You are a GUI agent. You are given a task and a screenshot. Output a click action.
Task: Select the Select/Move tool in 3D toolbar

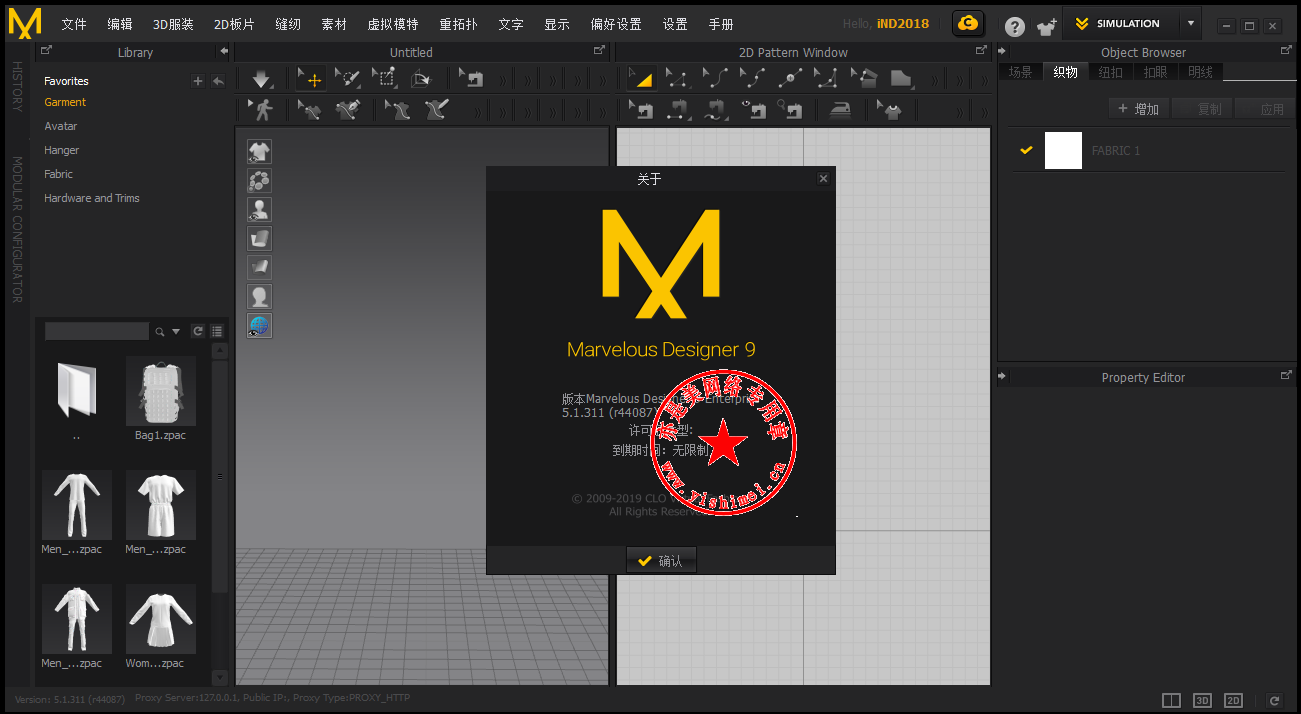[311, 79]
